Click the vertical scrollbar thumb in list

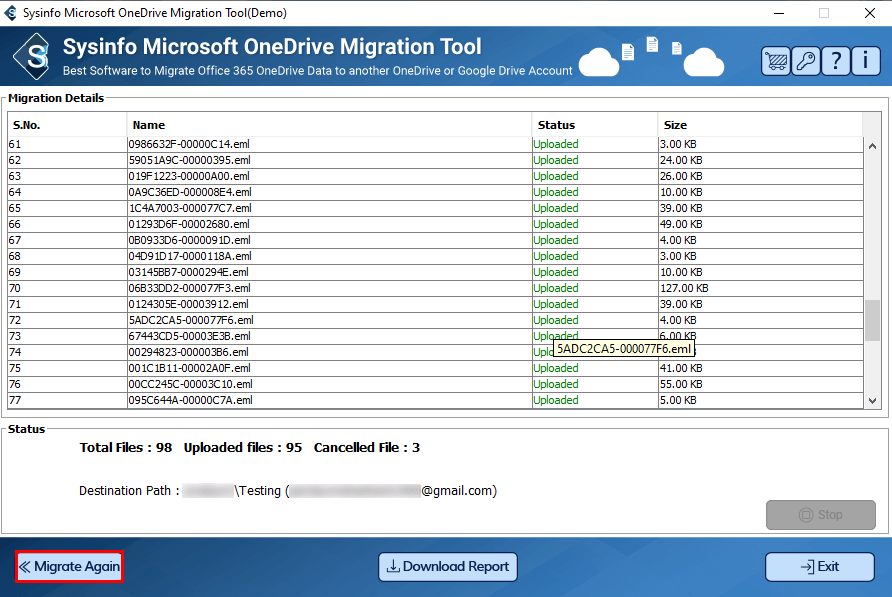coord(872,320)
